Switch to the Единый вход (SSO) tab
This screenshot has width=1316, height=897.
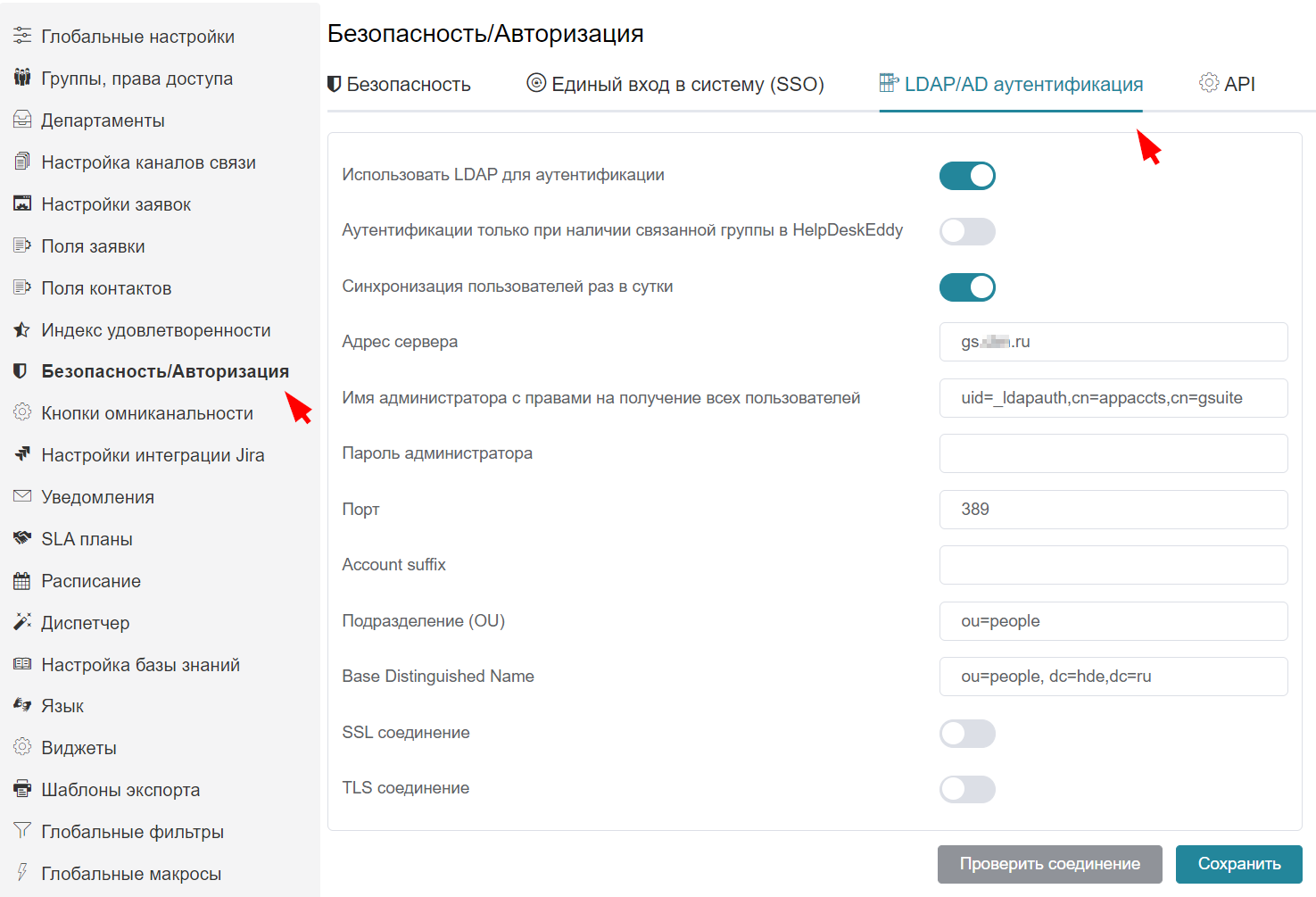click(x=675, y=84)
